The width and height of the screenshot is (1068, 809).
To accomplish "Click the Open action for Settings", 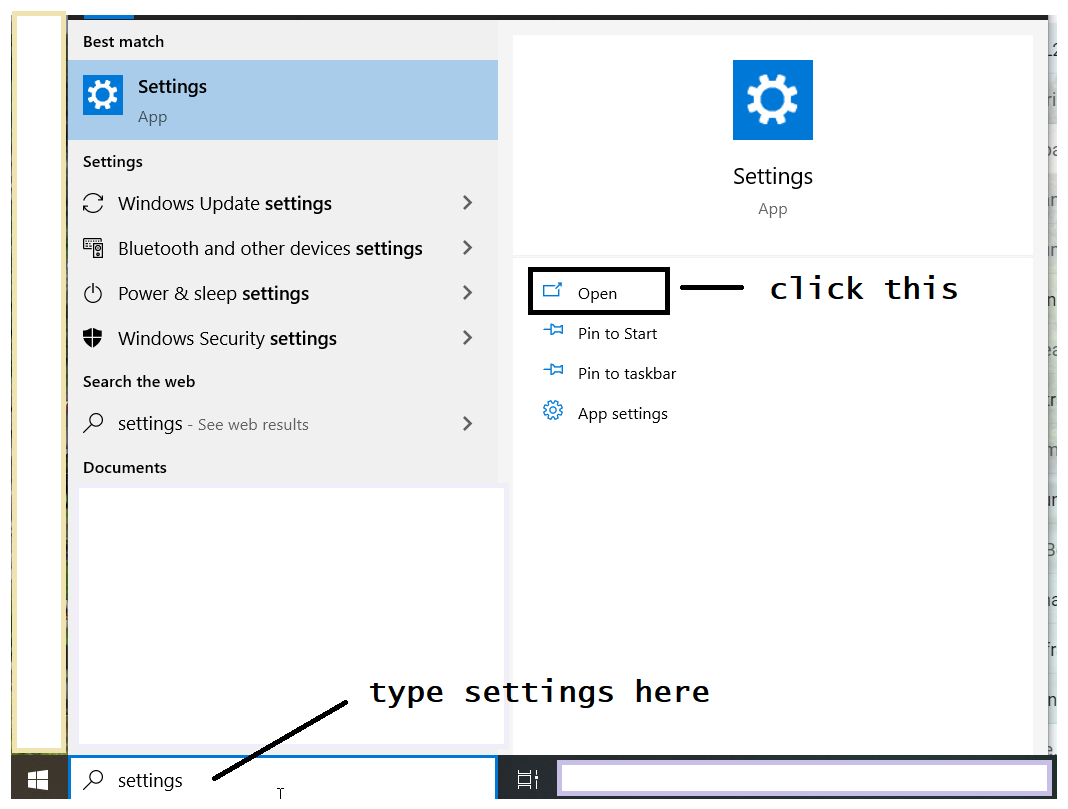I will point(597,291).
